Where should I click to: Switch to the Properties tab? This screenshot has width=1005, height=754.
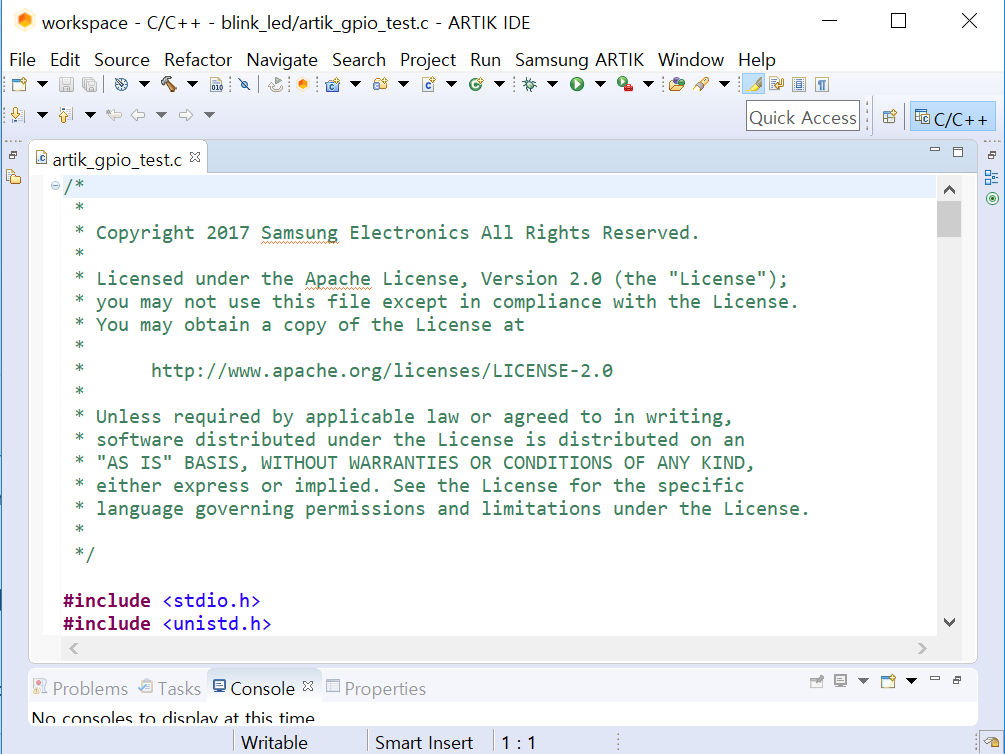coord(376,688)
